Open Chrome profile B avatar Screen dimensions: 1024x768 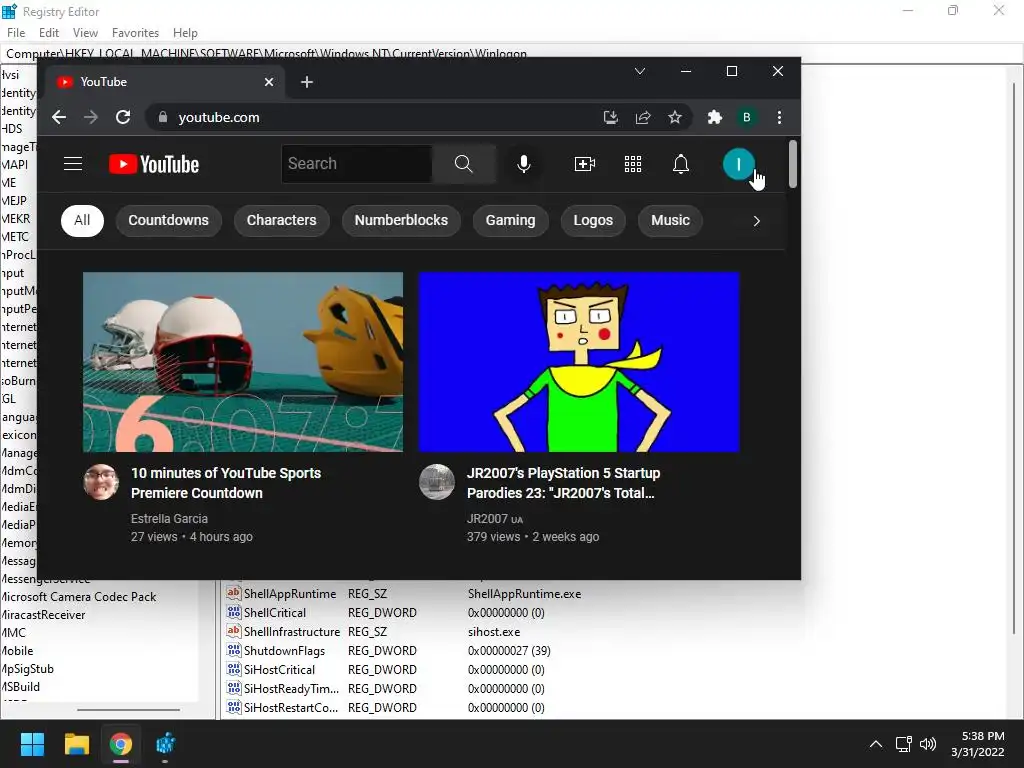click(x=746, y=117)
